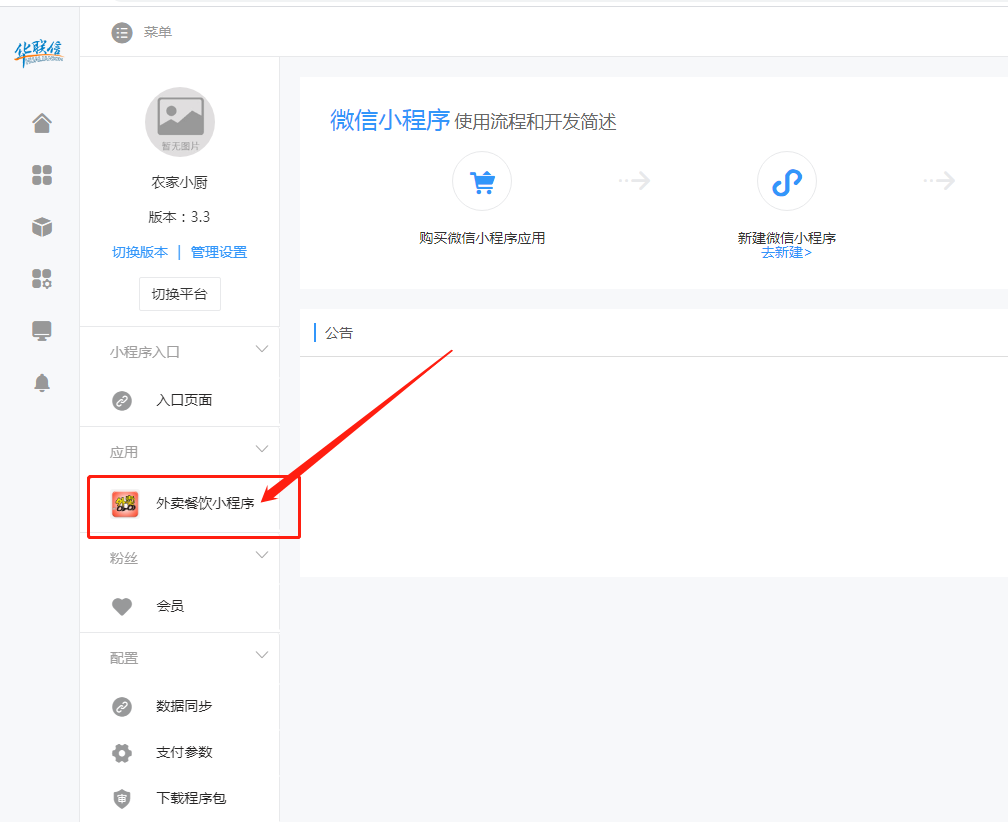Open the grid-with-gear settings icon
1008x822 pixels.
coord(42,279)
